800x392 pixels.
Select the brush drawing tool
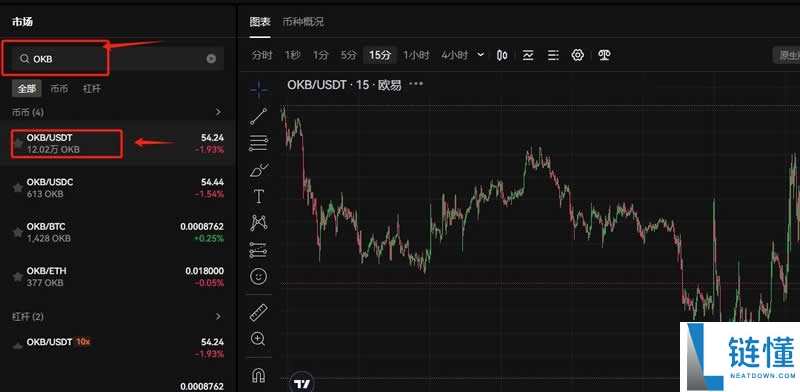(259, 170)
